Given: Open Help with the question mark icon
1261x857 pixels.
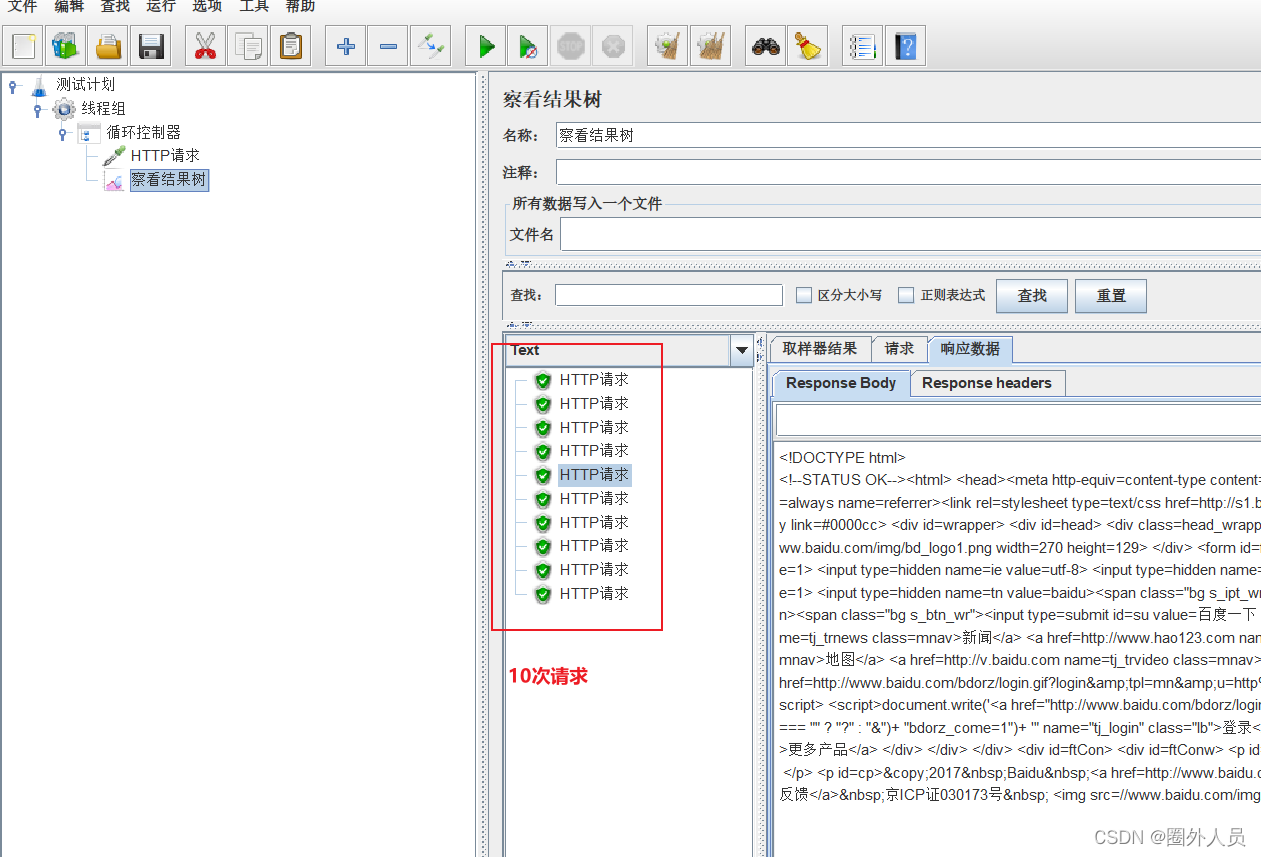Looking at the screenshot, I should click(x=905, y=46).
